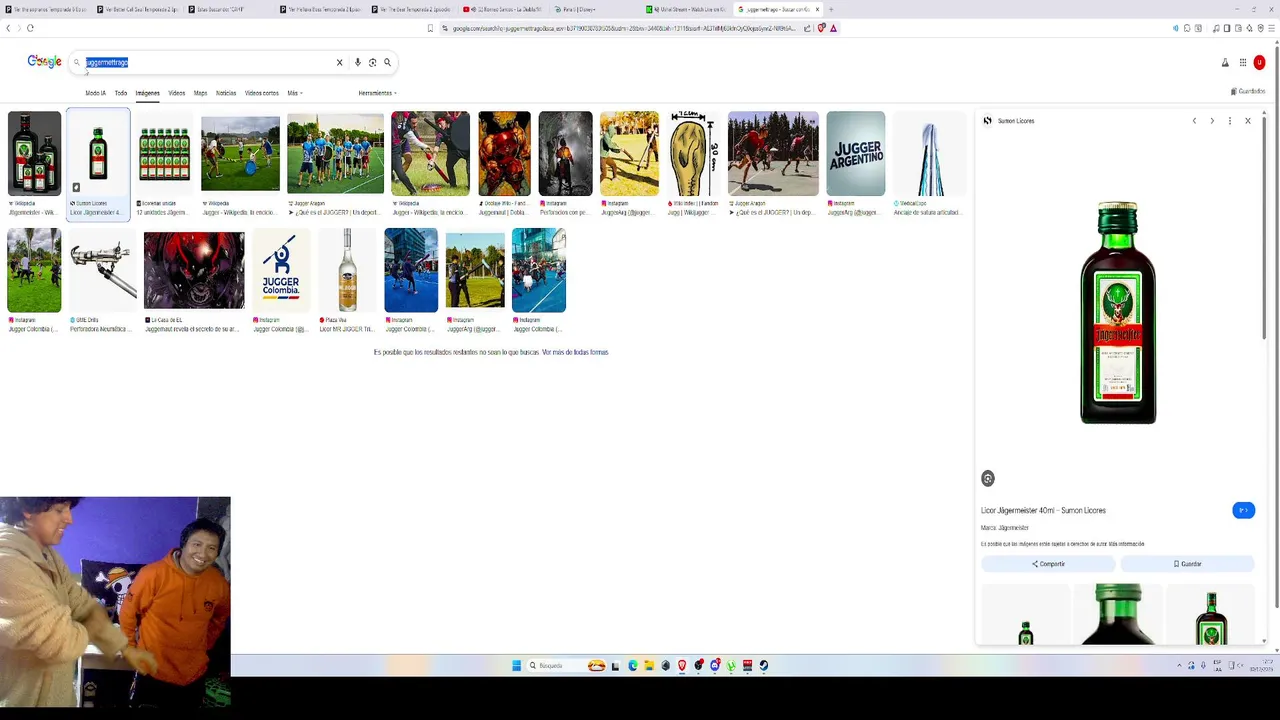
Task: Open Juggernaut red armored character thumbnail
Action: 504,153
